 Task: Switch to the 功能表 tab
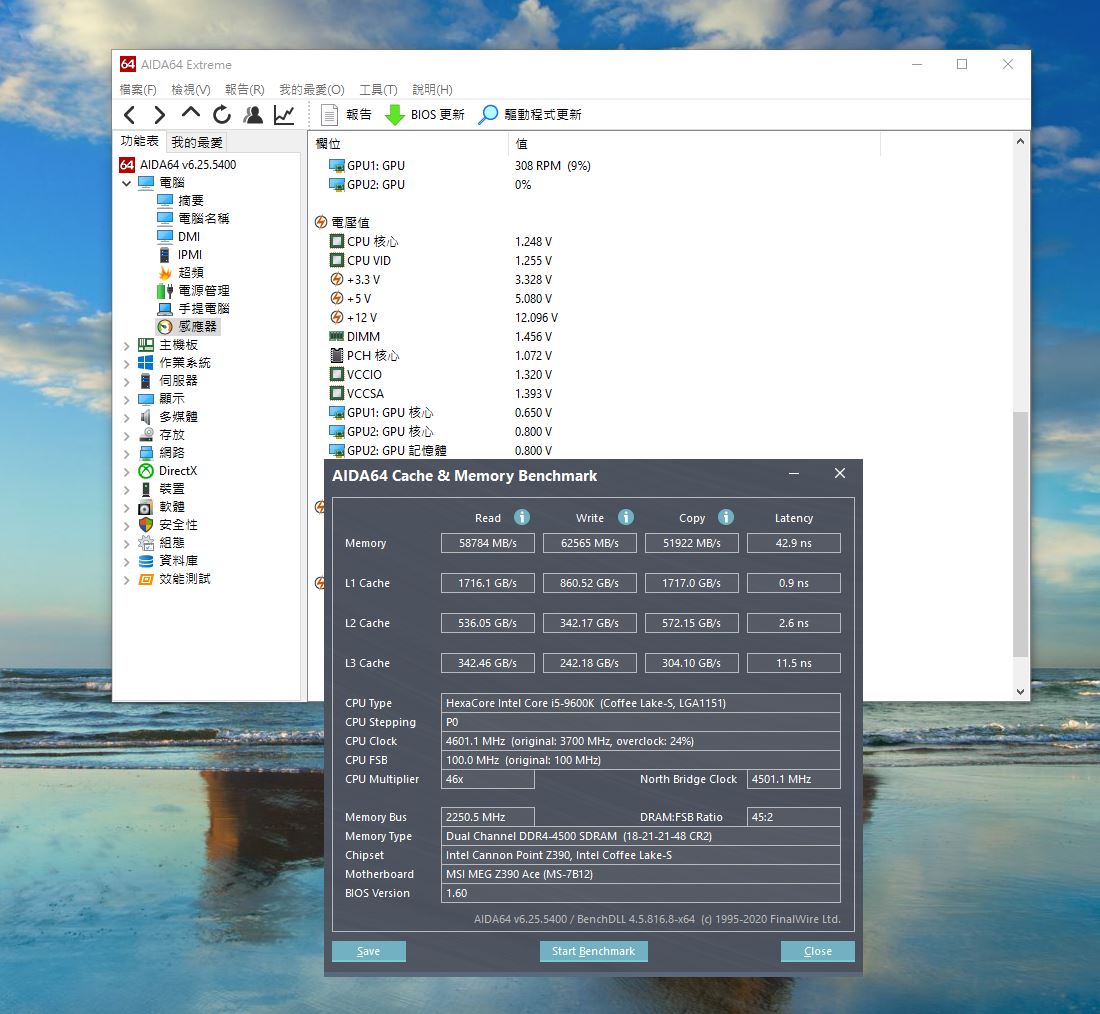tap(140, 141)
